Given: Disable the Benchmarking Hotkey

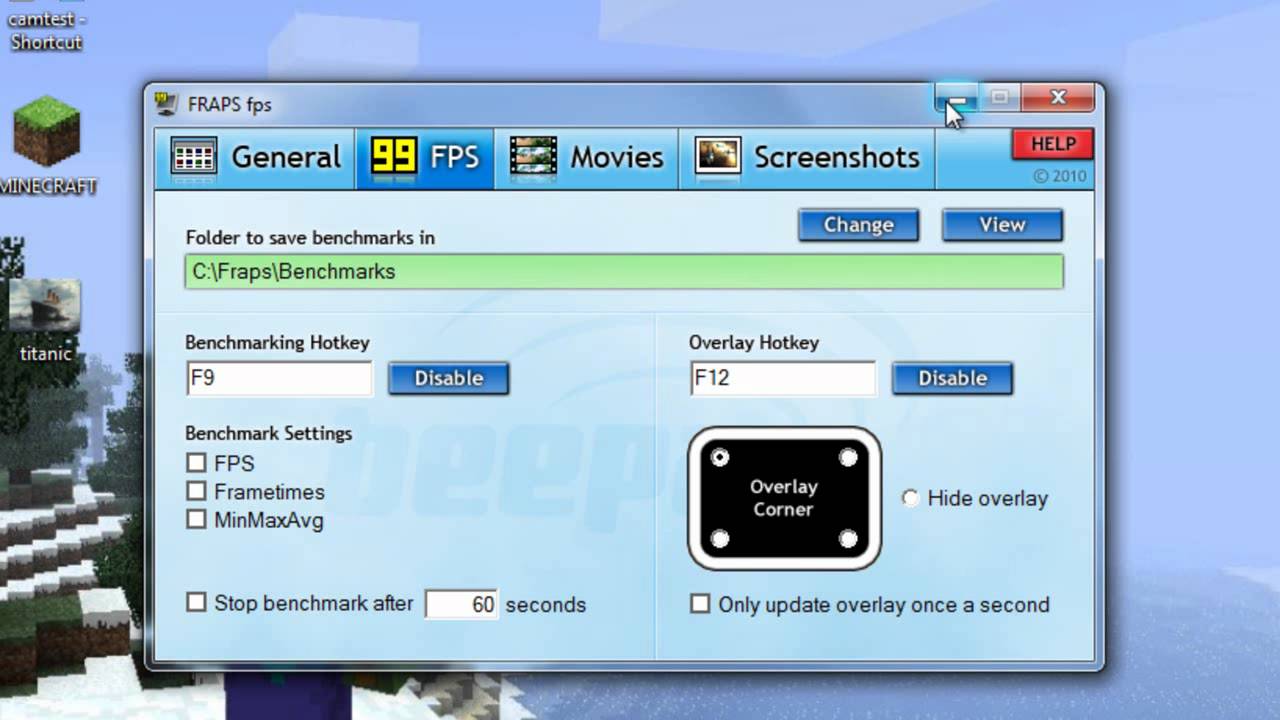Looking at the screenshot, I should click(x=449, y=378).
